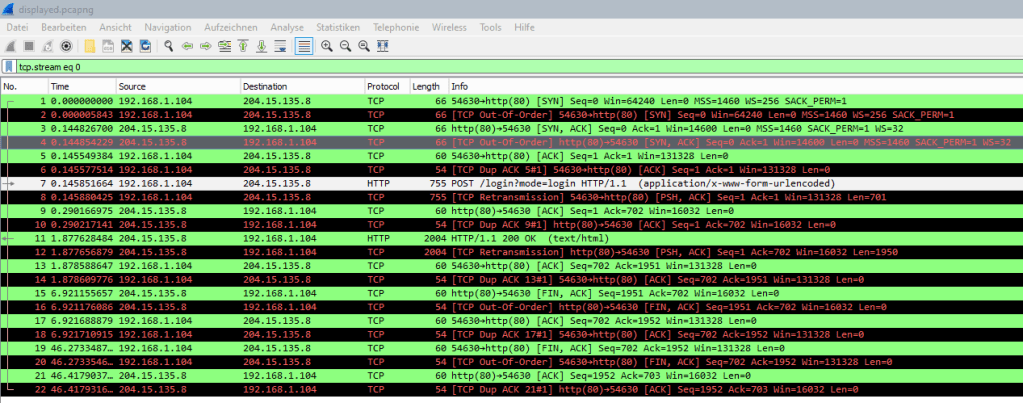Click the close capture file icon
Image resolution: width=1023 pixels, height=403 pixels.
click(127, 46)
